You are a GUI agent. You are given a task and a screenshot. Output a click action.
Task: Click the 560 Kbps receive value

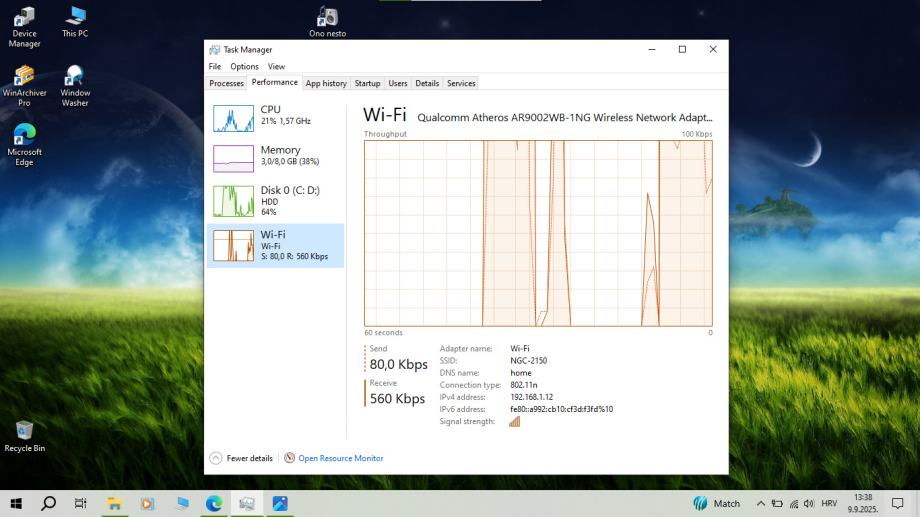click(397, 399)
